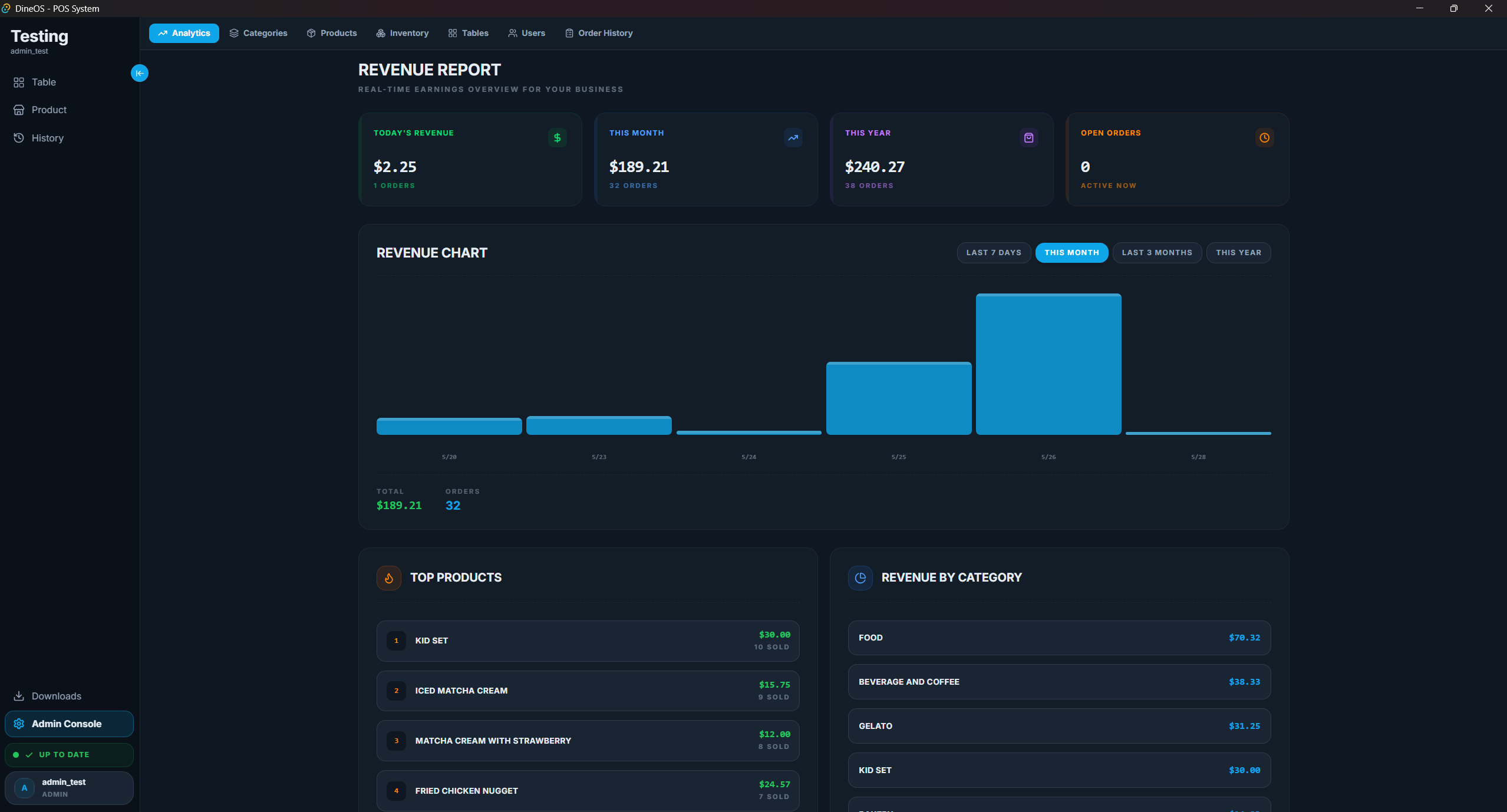Click the Today's Revenue $2.25 card
1507x812 pixels.
[470, 160]
